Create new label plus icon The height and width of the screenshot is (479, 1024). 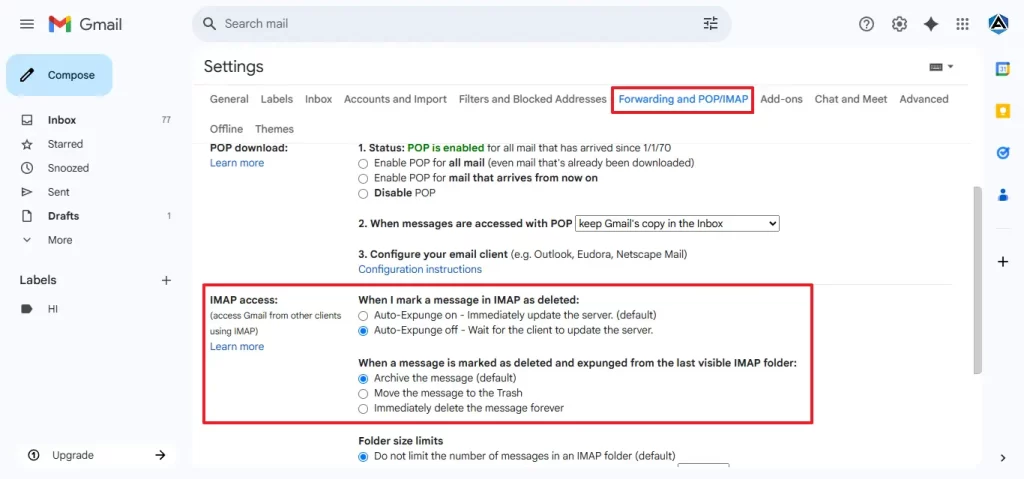pyautogui.click(x=166, y=280)
